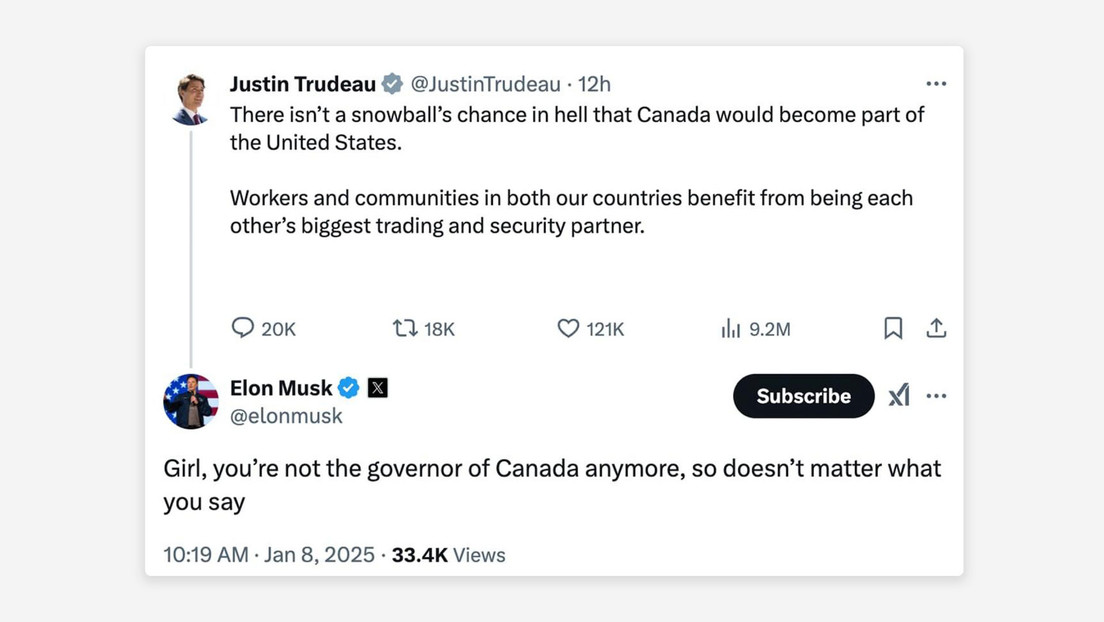Image resolution: width=1104 pixels, height=622 pixels.
Task: Select the X affiliate badge beside Elon Musk
Action: click(x=378, y=388)
